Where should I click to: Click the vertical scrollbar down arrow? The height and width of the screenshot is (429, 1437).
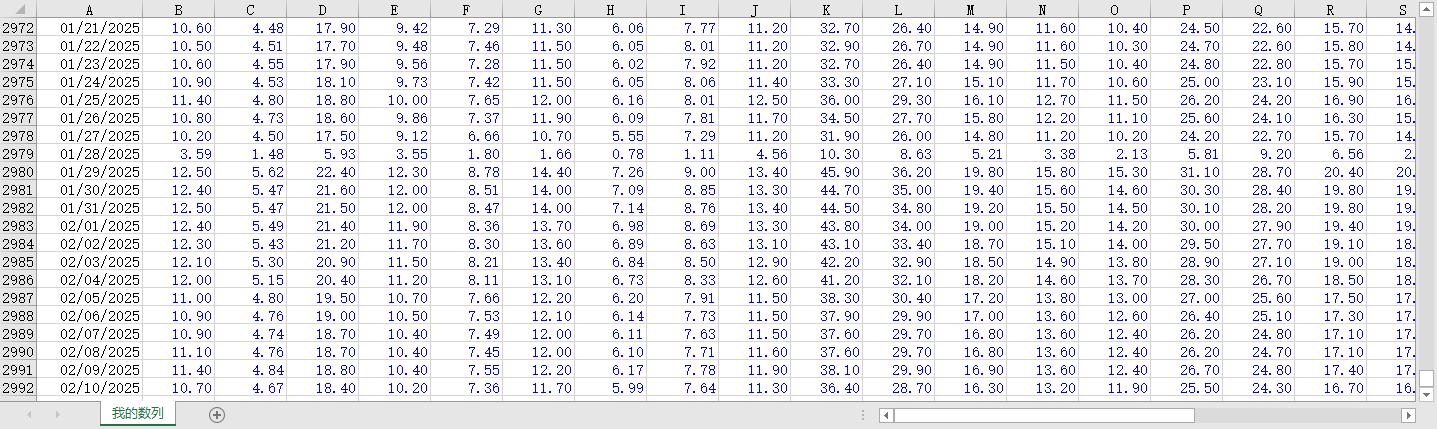[x=1426, y=394]
